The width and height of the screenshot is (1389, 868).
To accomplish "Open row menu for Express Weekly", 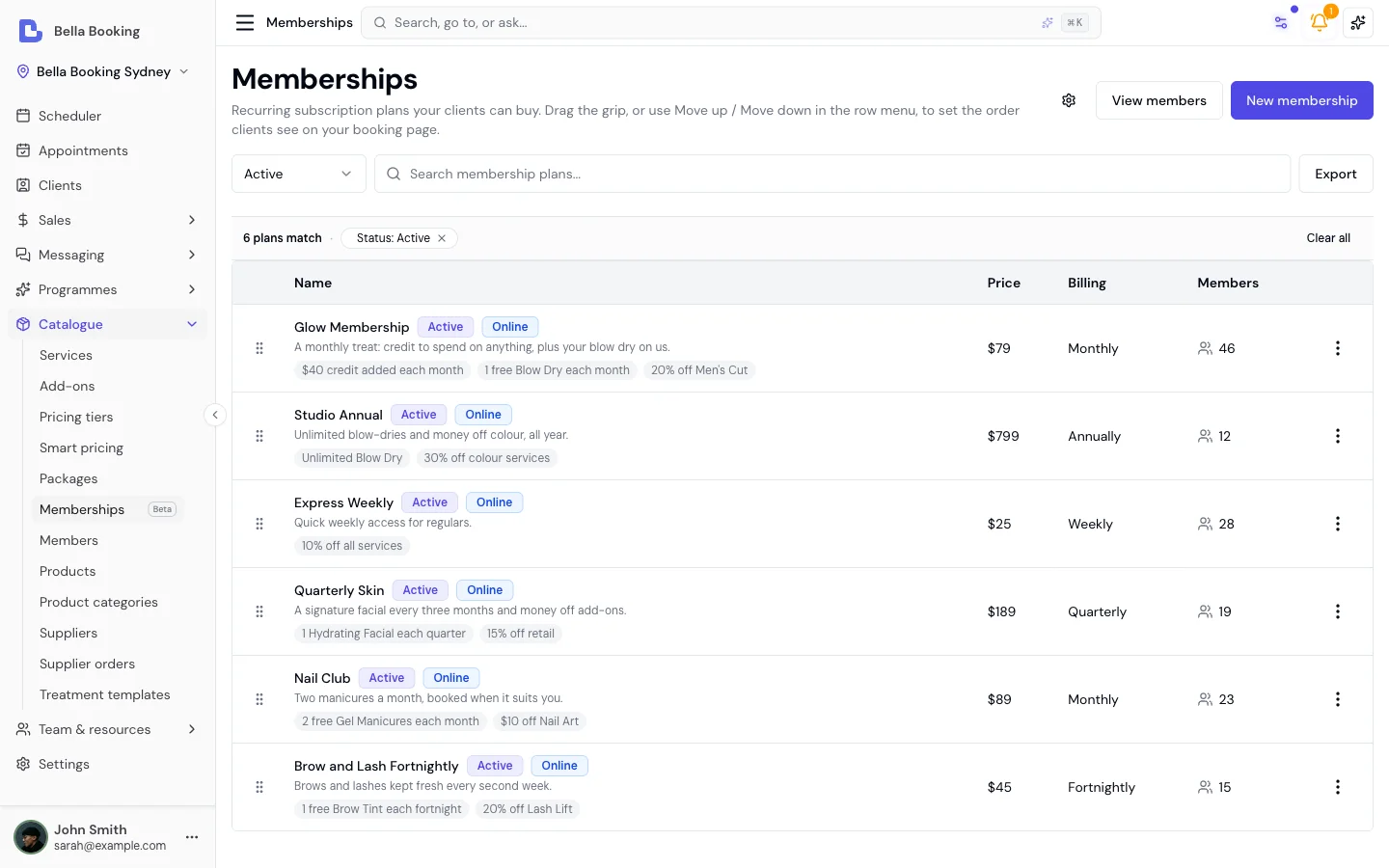I will [1337, 524].
